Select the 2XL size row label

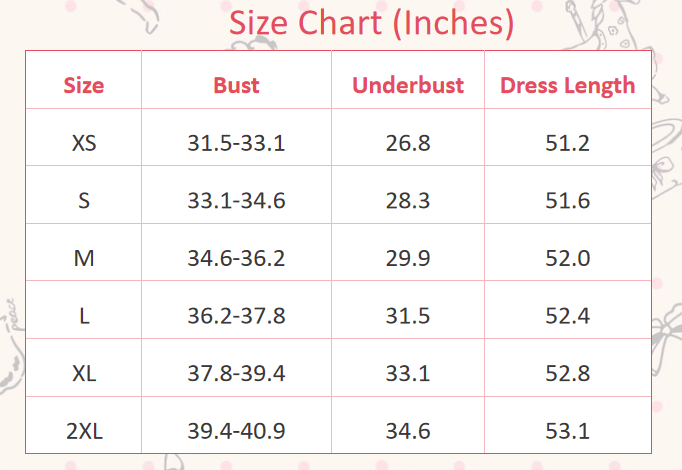[84, 432]
